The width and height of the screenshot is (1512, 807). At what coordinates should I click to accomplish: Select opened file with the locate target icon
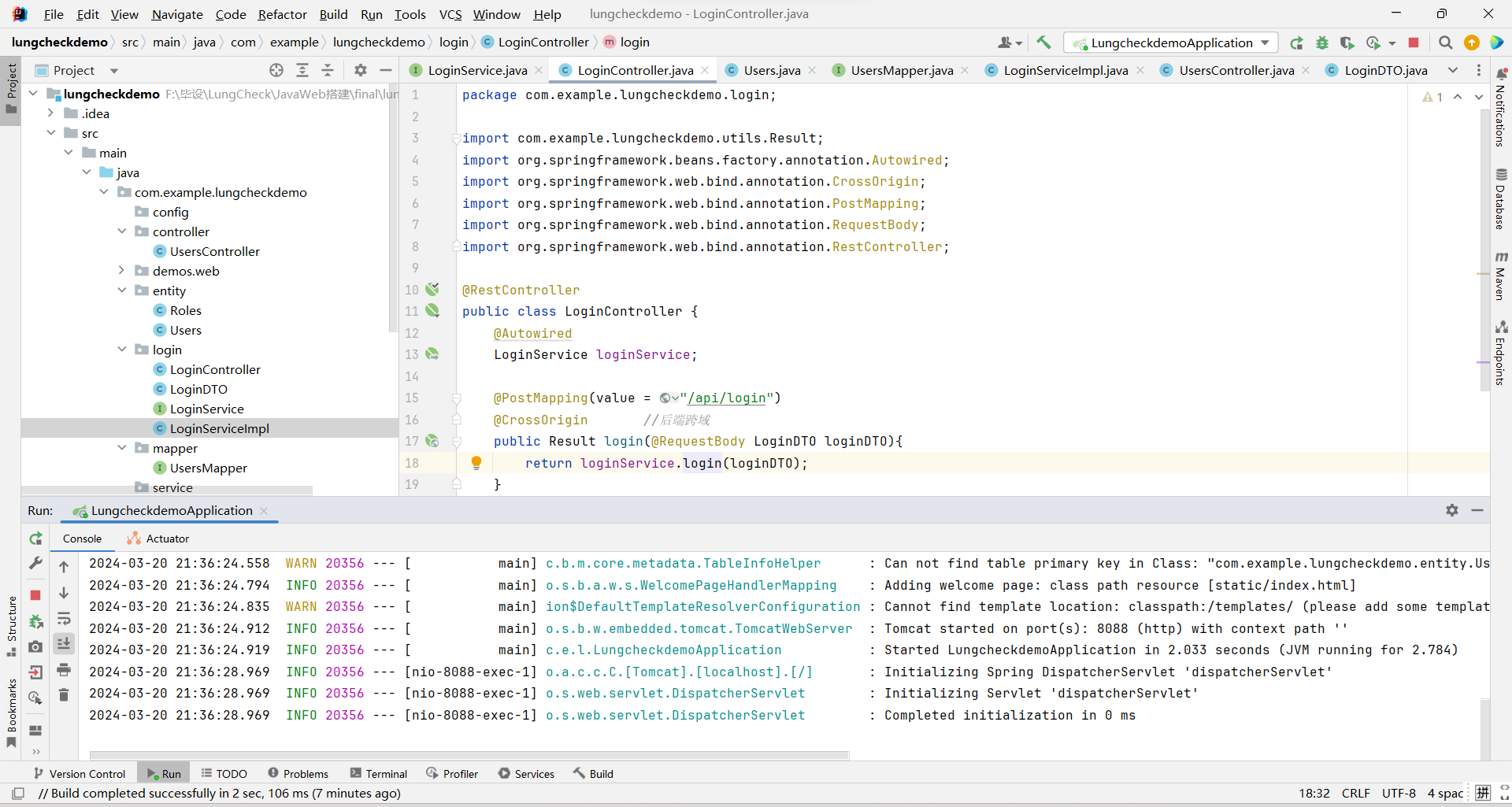(276, 70)
